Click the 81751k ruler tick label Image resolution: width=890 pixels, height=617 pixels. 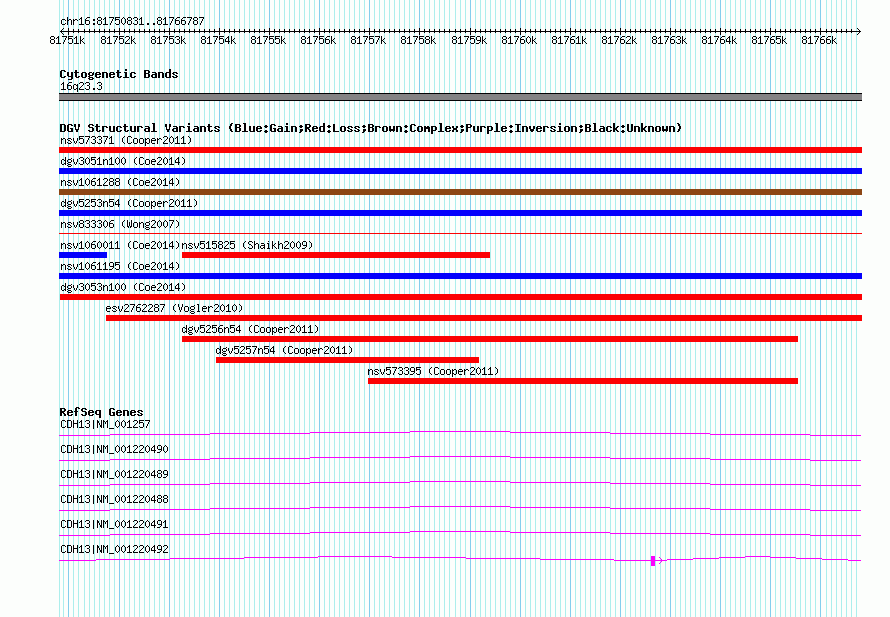click(68, 40)
